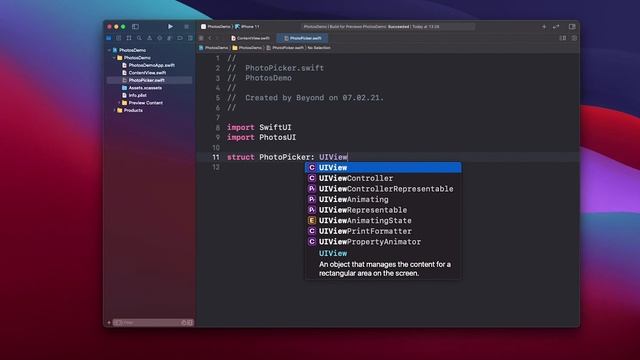640x360 pixels.
Task: Click on "import PhotosUI" code line
Action: [262, 138]
